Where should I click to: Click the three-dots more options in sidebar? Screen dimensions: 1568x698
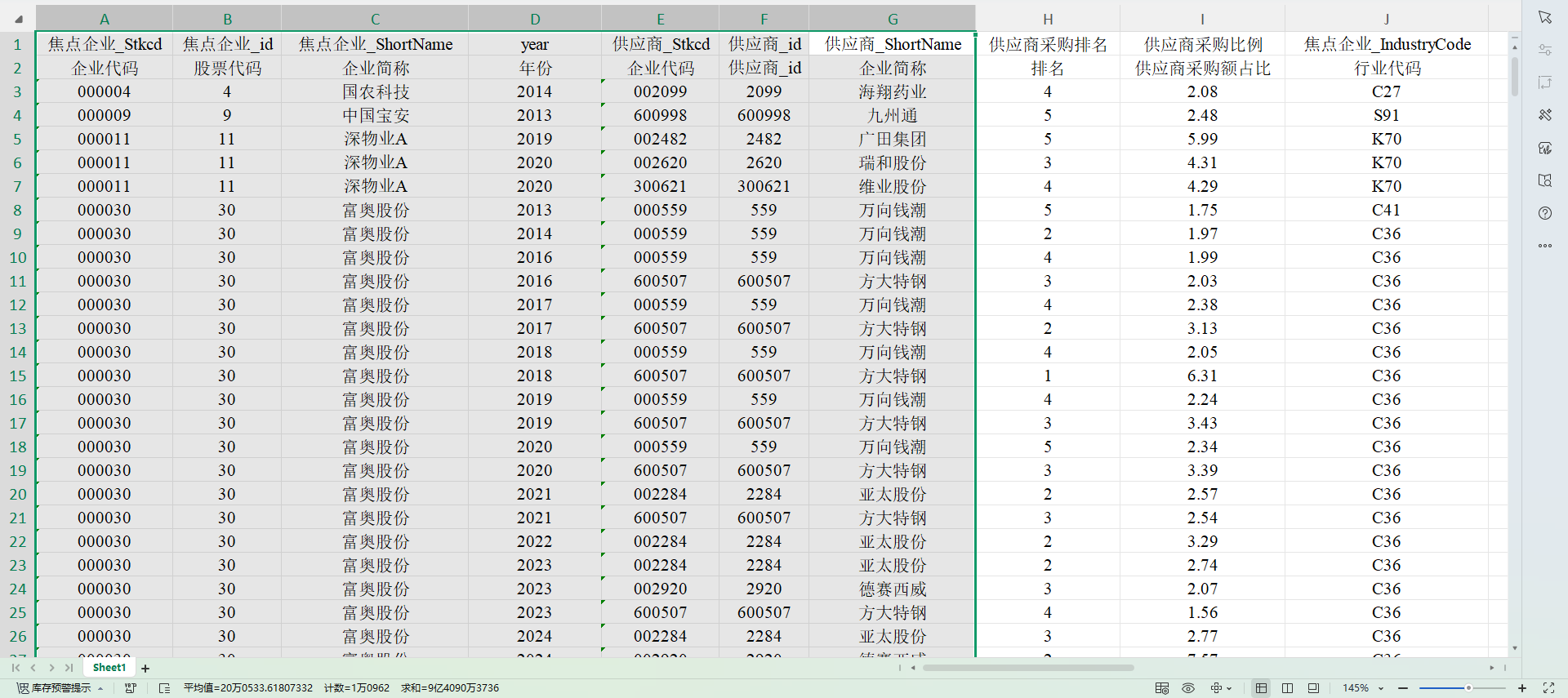click(x=1544, y=246)
